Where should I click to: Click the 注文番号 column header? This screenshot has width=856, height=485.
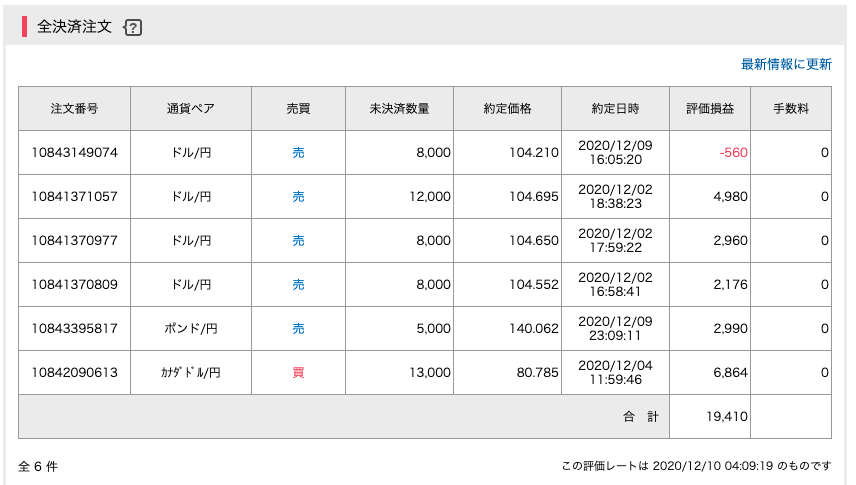pyautogui.click(x=74, y=109)
